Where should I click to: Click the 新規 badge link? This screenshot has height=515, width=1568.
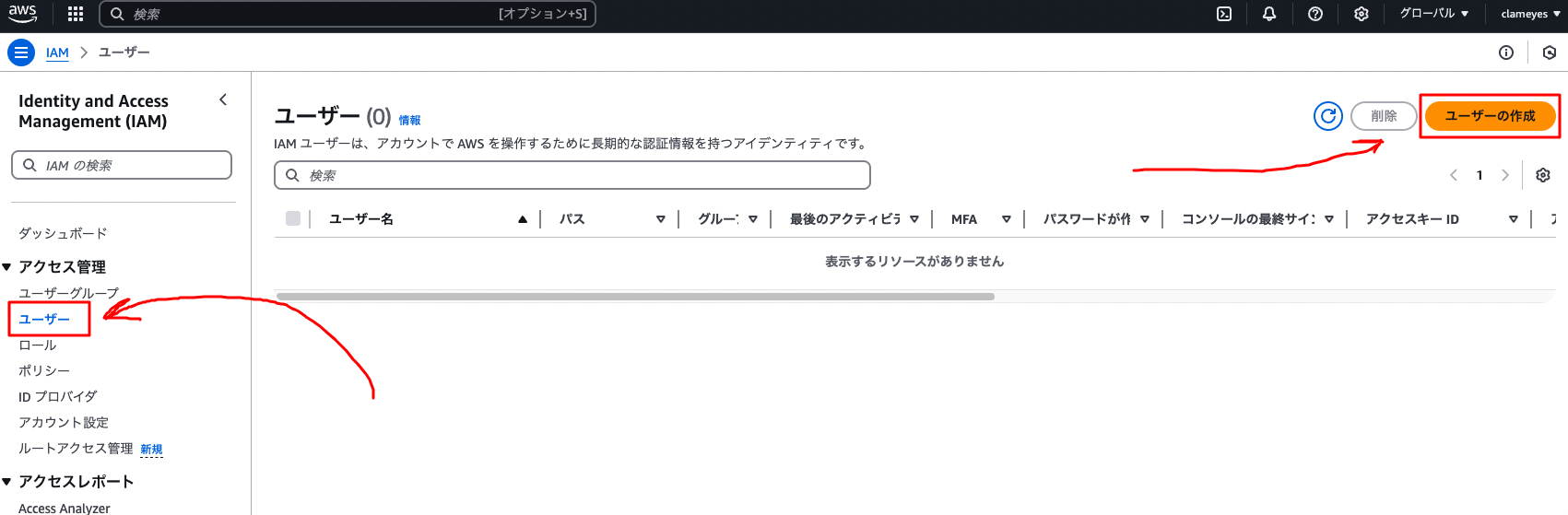coord(151,449)
